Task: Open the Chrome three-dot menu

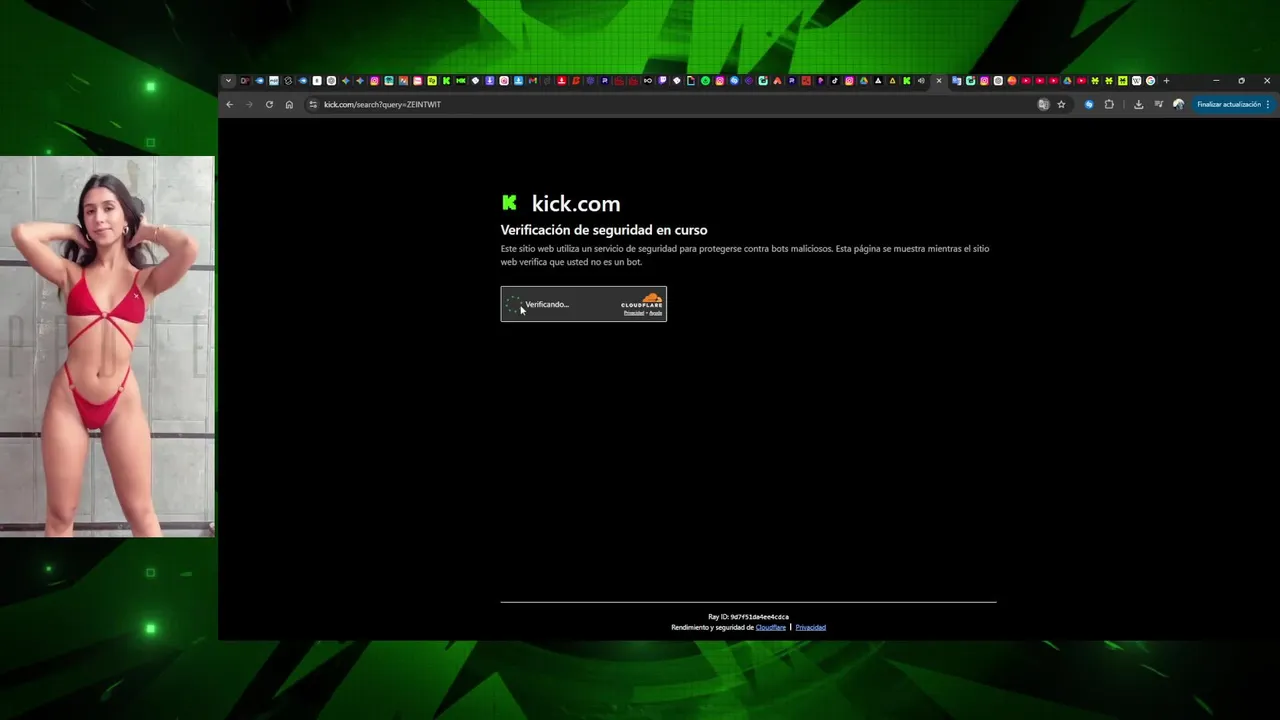Action: pyautogui.click(x=1268, y=104)
